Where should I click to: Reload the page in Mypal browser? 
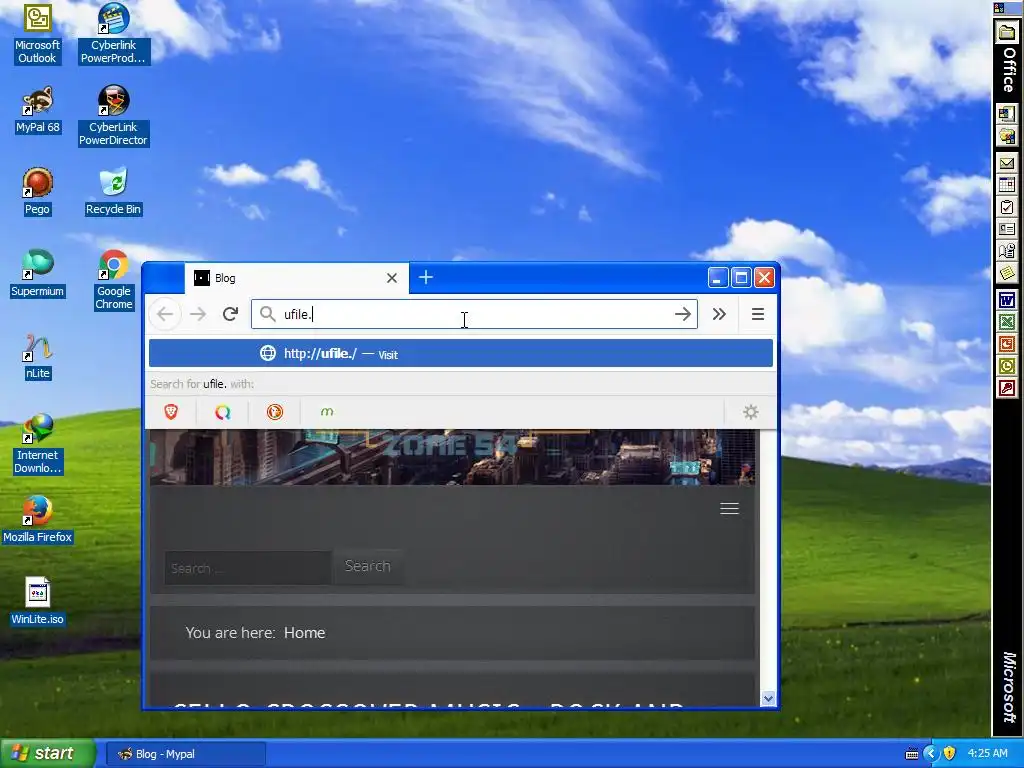(230, 314)
